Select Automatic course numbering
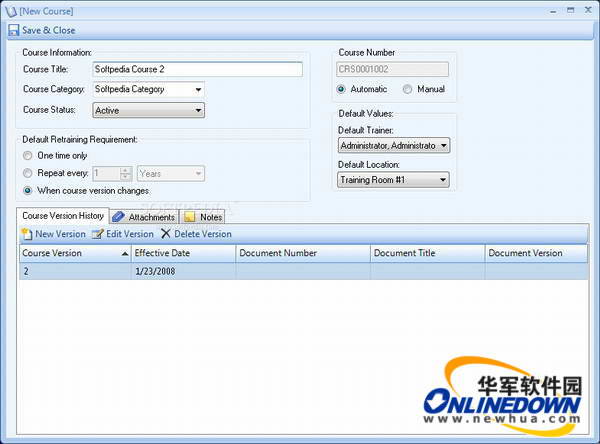Viewport: 600px width, 444px height. [342, 89]
